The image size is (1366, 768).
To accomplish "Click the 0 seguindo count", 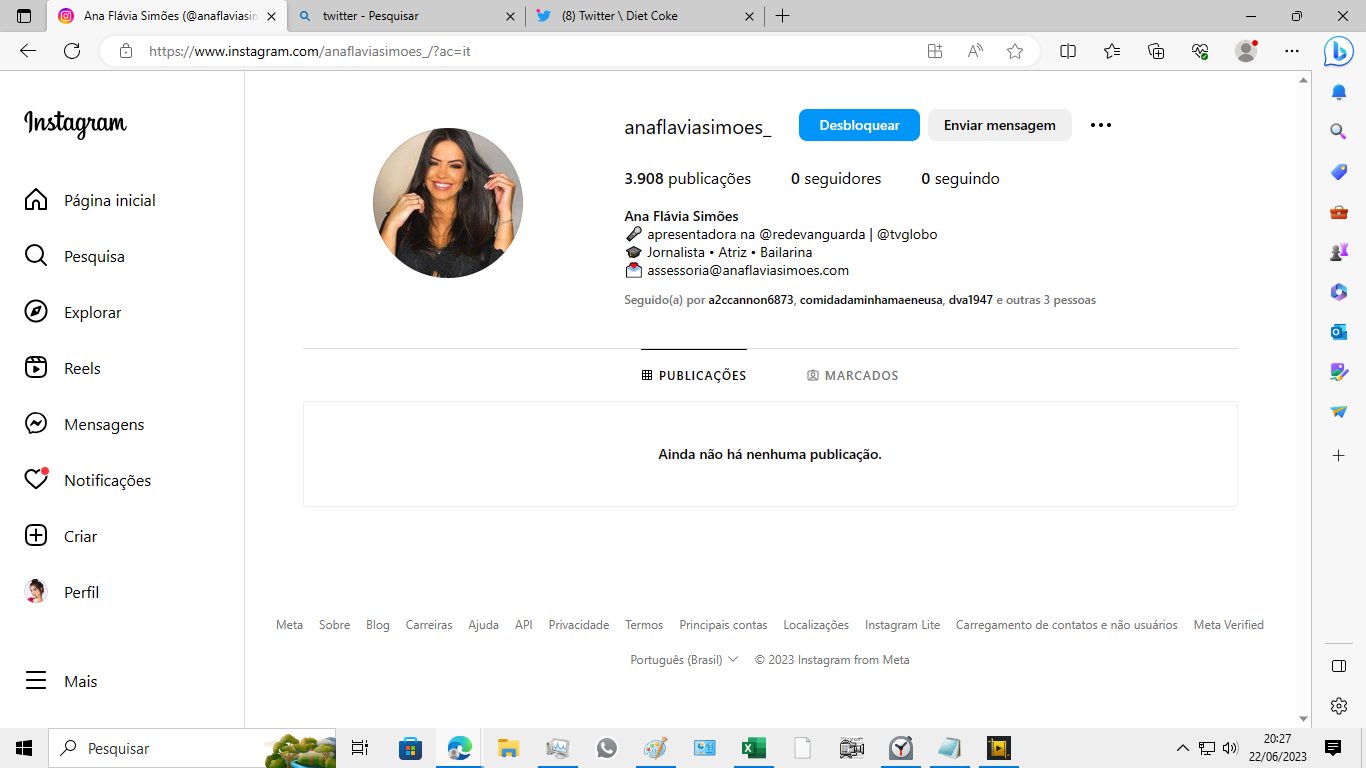I will click(960, 179).
